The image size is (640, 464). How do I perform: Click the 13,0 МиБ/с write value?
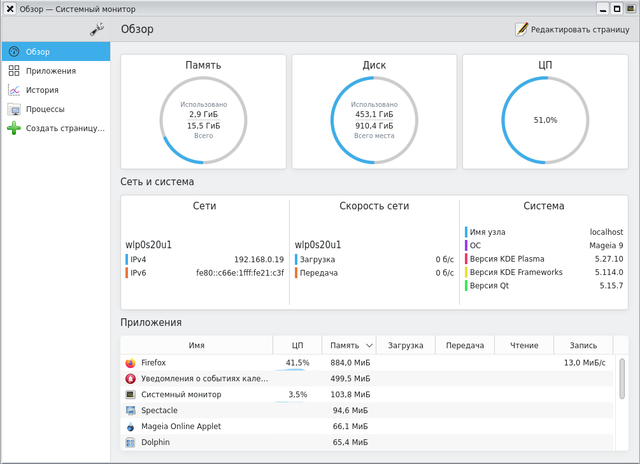(x=584, y=362)
